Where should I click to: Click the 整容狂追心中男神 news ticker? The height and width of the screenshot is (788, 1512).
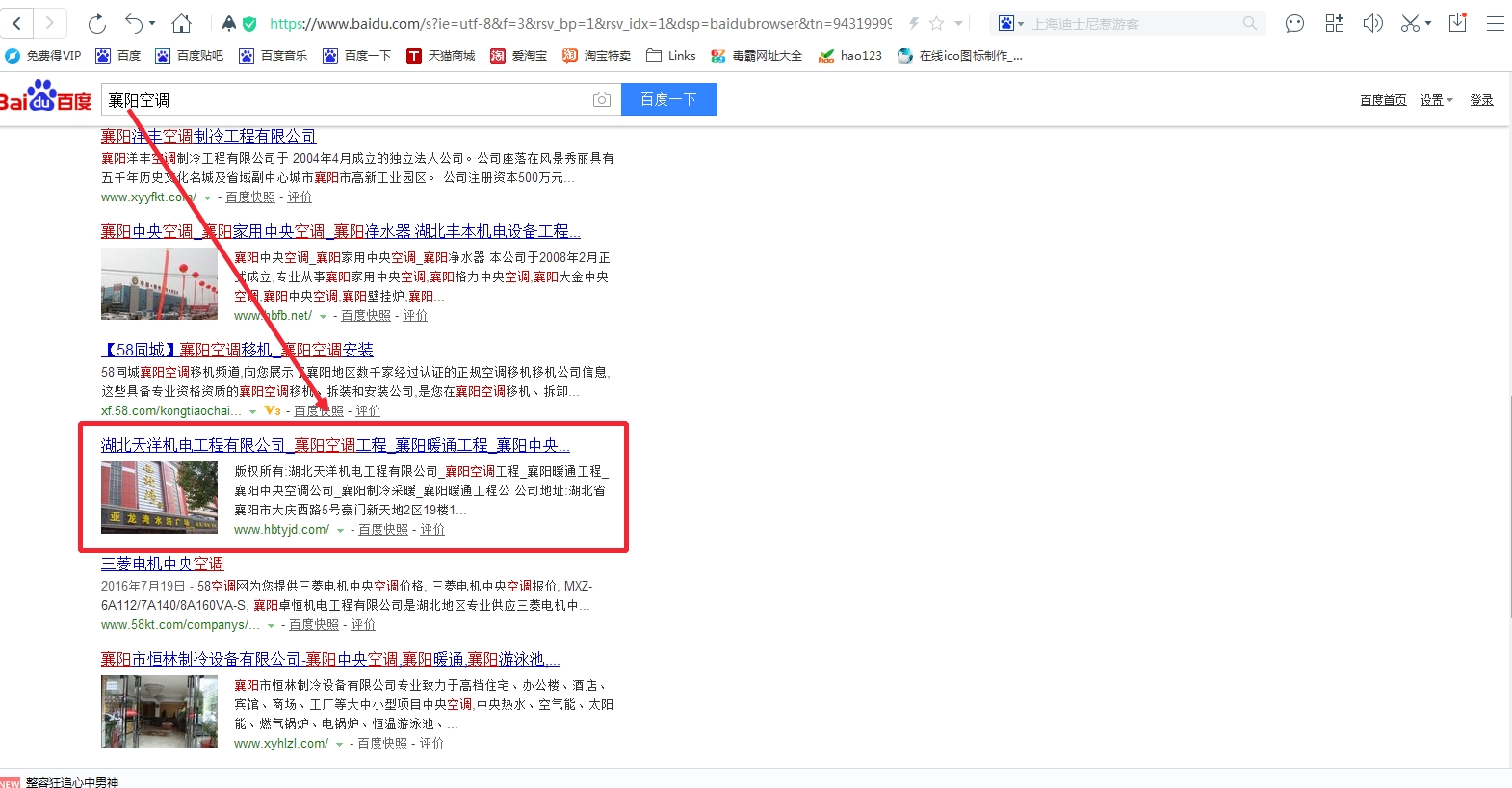click(71, 781)
